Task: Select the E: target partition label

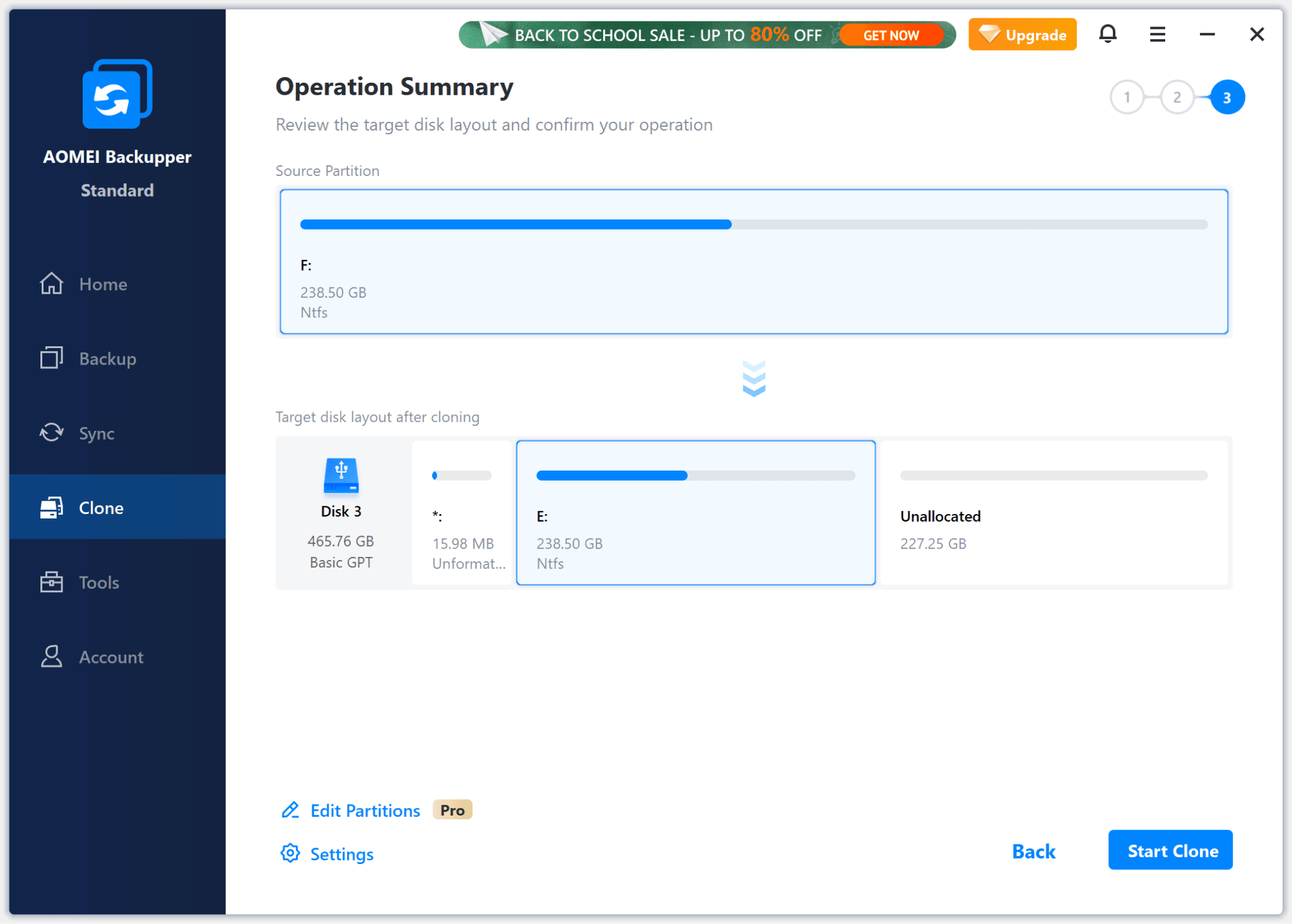Action: 542,517
